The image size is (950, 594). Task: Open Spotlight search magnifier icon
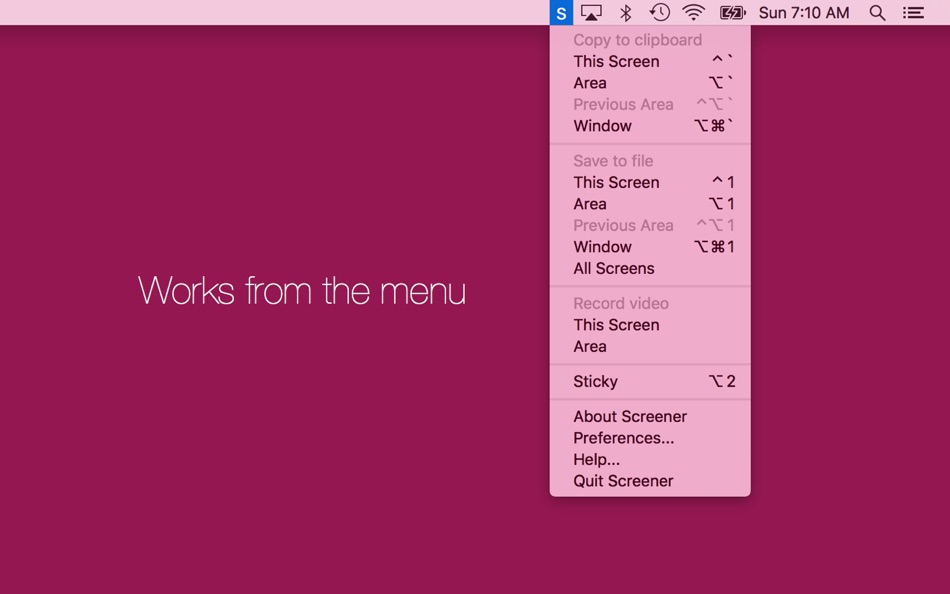[x=877, y=13]
